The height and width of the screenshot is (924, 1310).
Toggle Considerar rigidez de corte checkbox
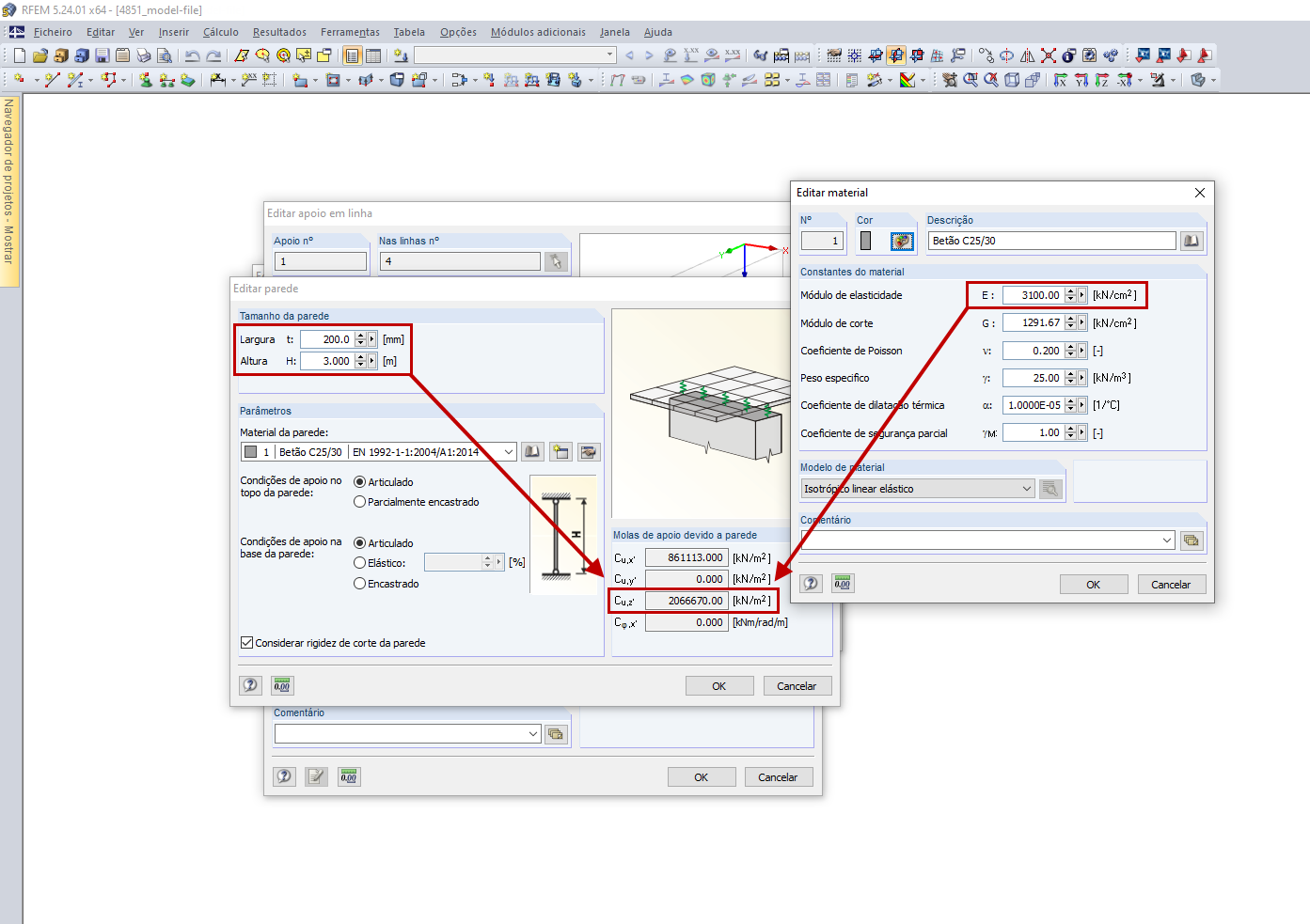click(x=247, y=643)
